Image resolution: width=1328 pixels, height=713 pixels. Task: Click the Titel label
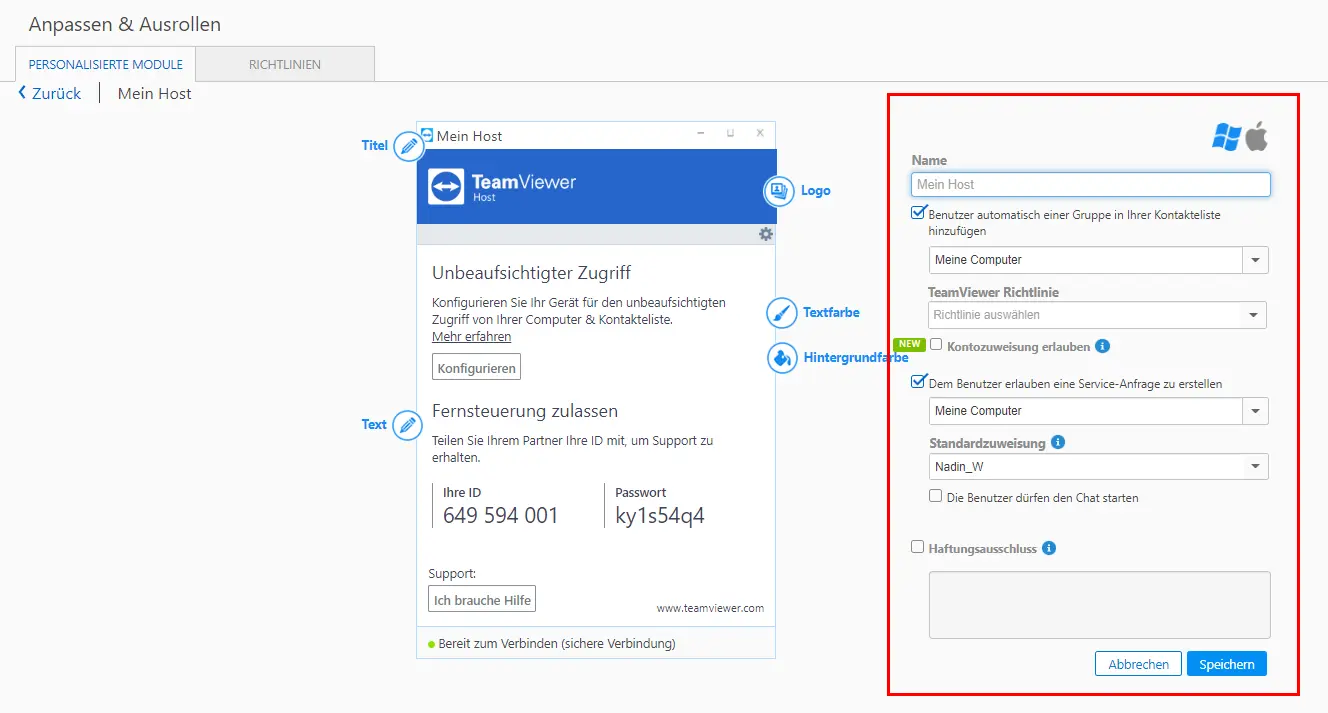[375, 146]
